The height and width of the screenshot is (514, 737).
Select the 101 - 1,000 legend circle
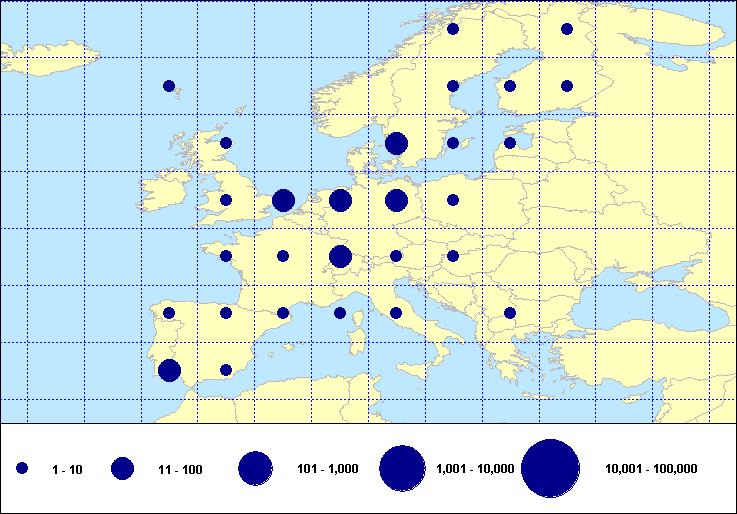256,468
